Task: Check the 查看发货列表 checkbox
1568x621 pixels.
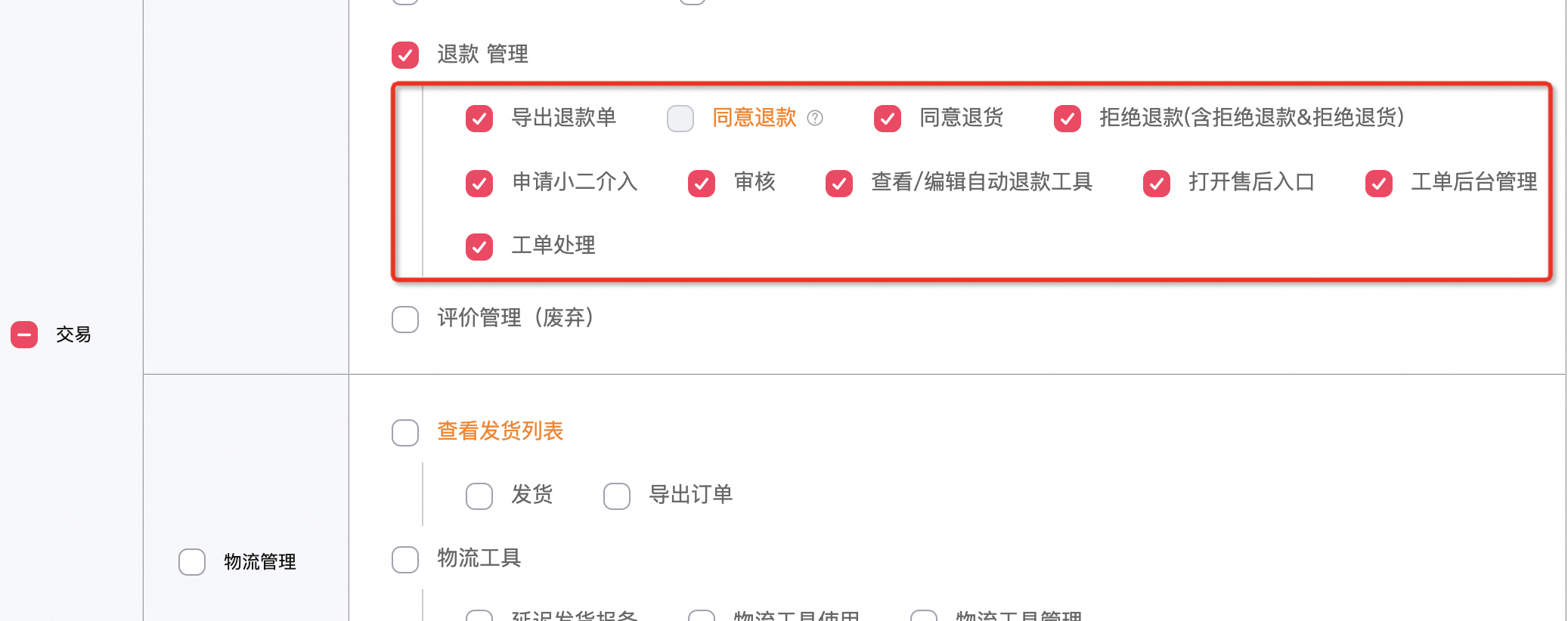Action: pos(405,432)
